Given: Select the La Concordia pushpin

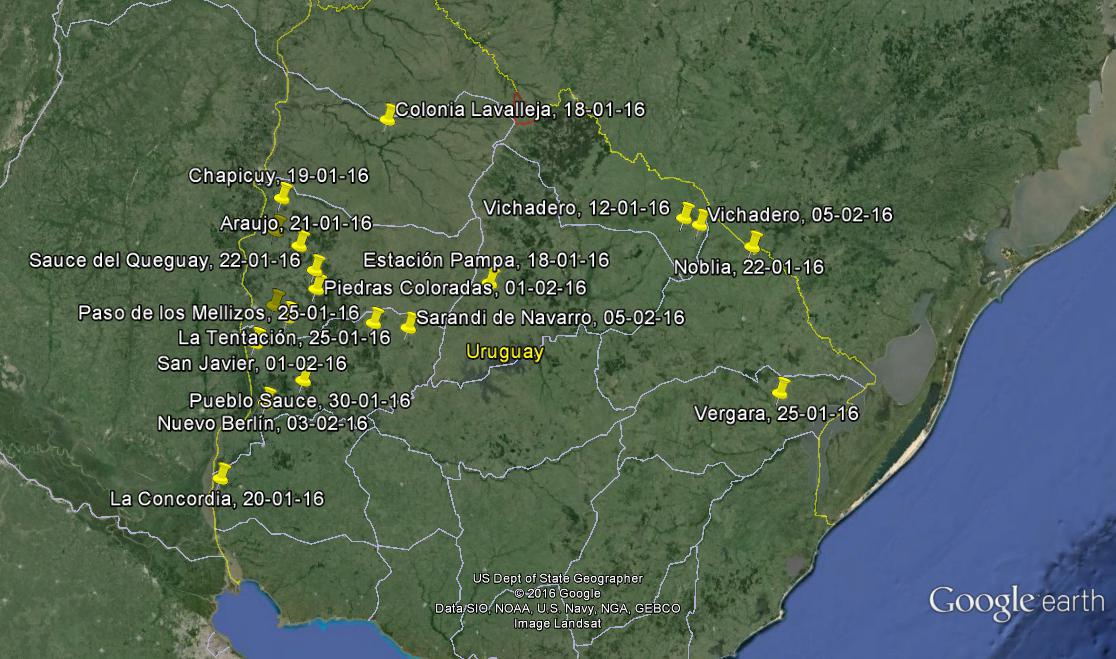Looking at the screenshot, I should pos(222,472).
